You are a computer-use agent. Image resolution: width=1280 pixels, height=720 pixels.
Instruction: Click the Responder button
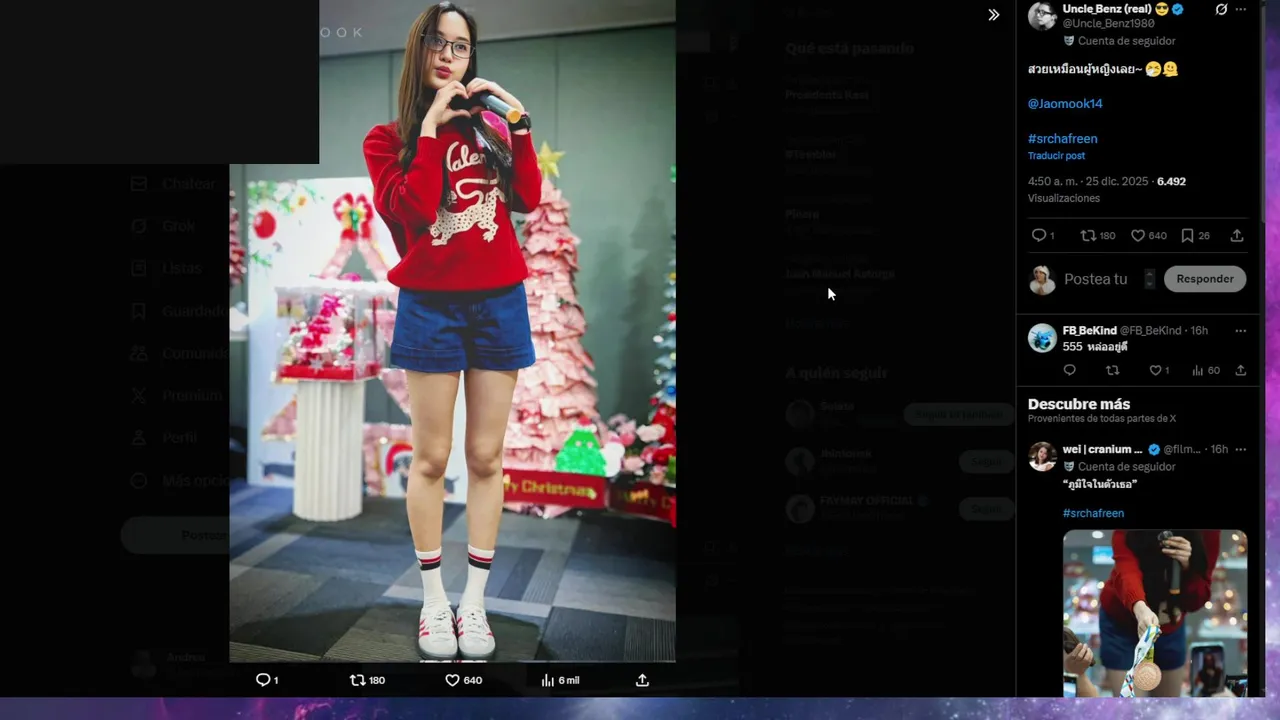click(1204, 279)
